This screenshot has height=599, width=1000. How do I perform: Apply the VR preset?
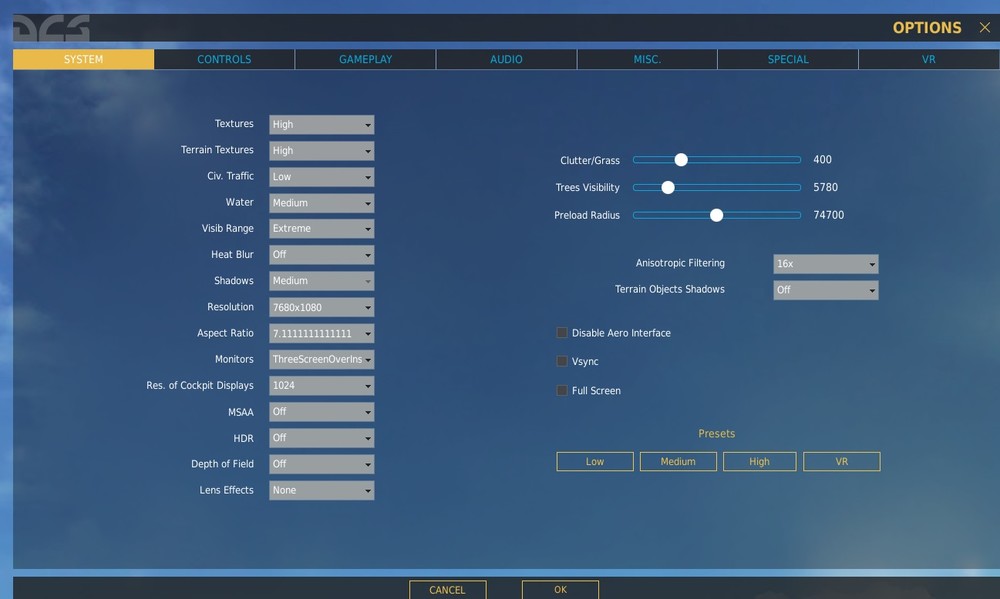pos(842,461)
